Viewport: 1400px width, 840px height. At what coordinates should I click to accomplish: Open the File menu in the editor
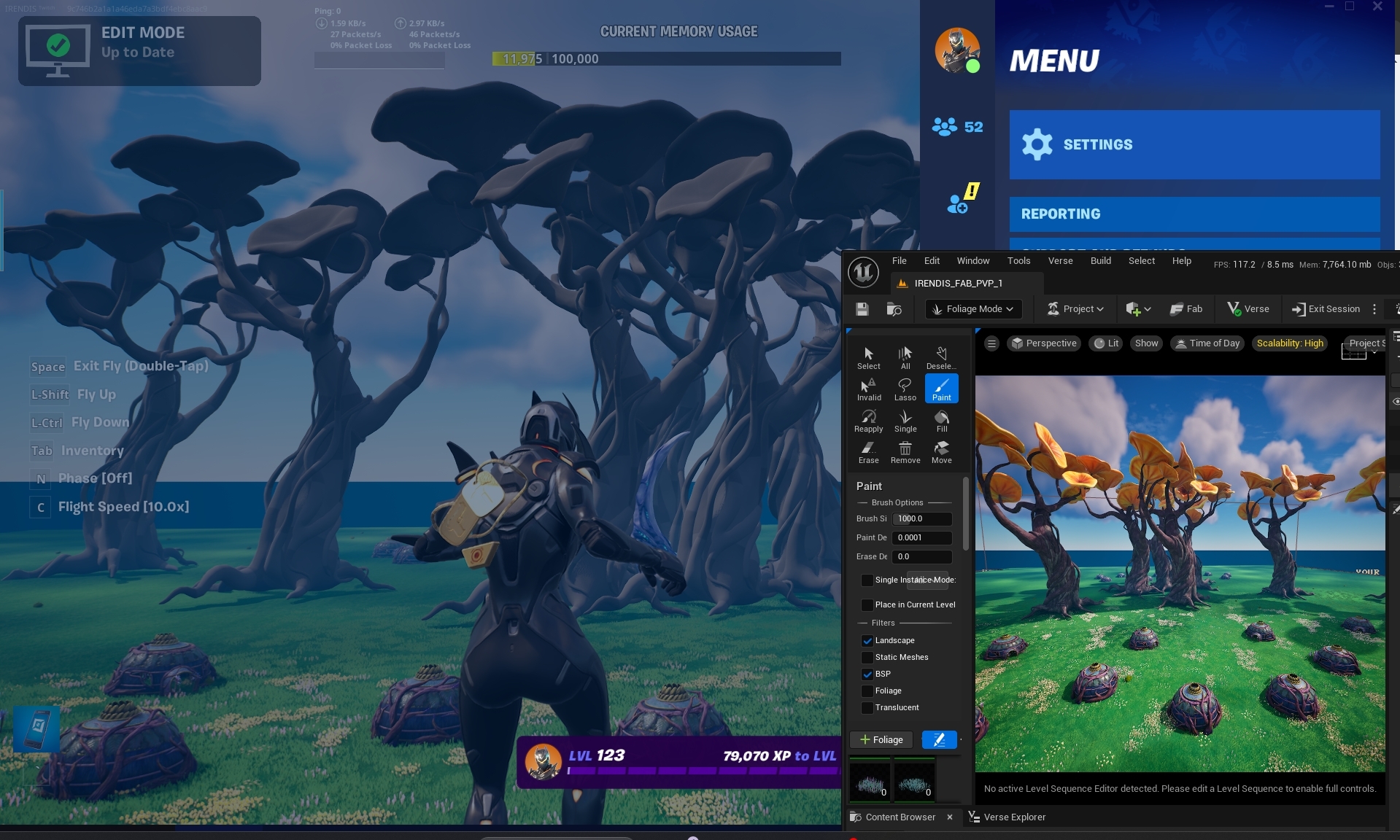click(899, 261)
